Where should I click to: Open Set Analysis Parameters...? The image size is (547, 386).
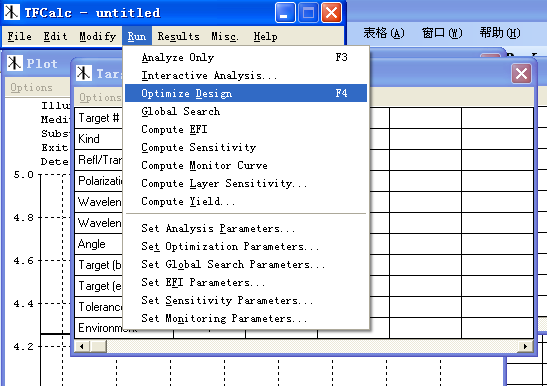246,228
